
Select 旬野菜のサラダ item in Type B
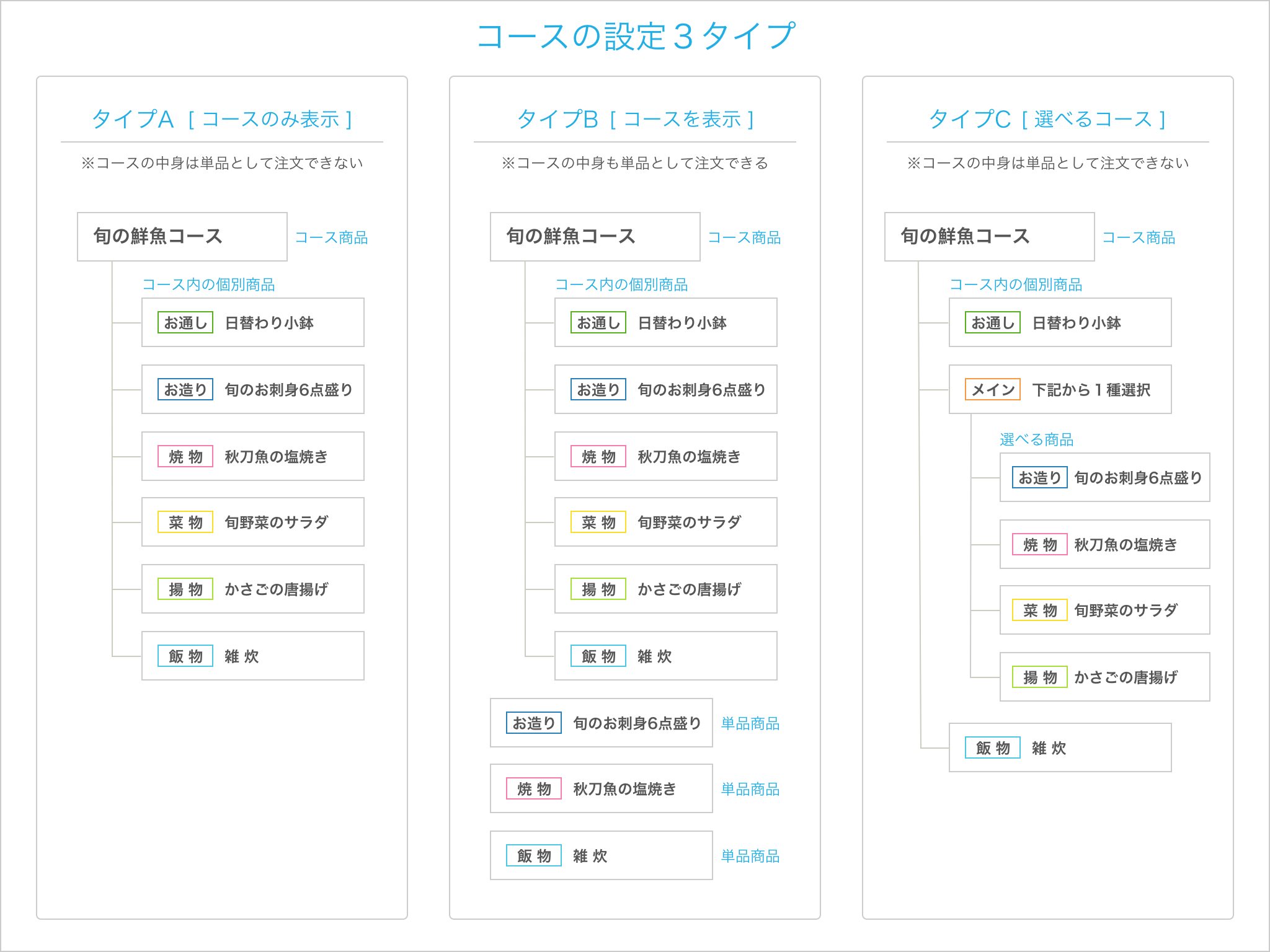click(666, 522)
